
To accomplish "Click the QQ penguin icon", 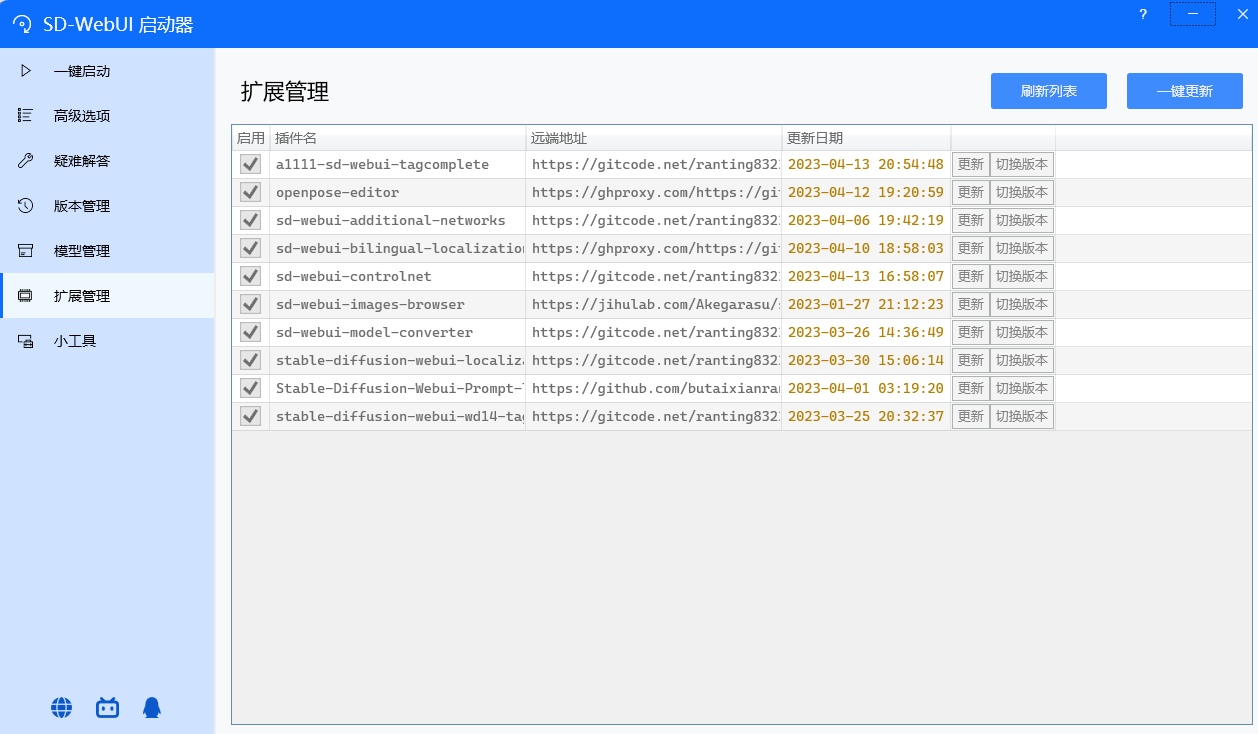I will [152, 708].
